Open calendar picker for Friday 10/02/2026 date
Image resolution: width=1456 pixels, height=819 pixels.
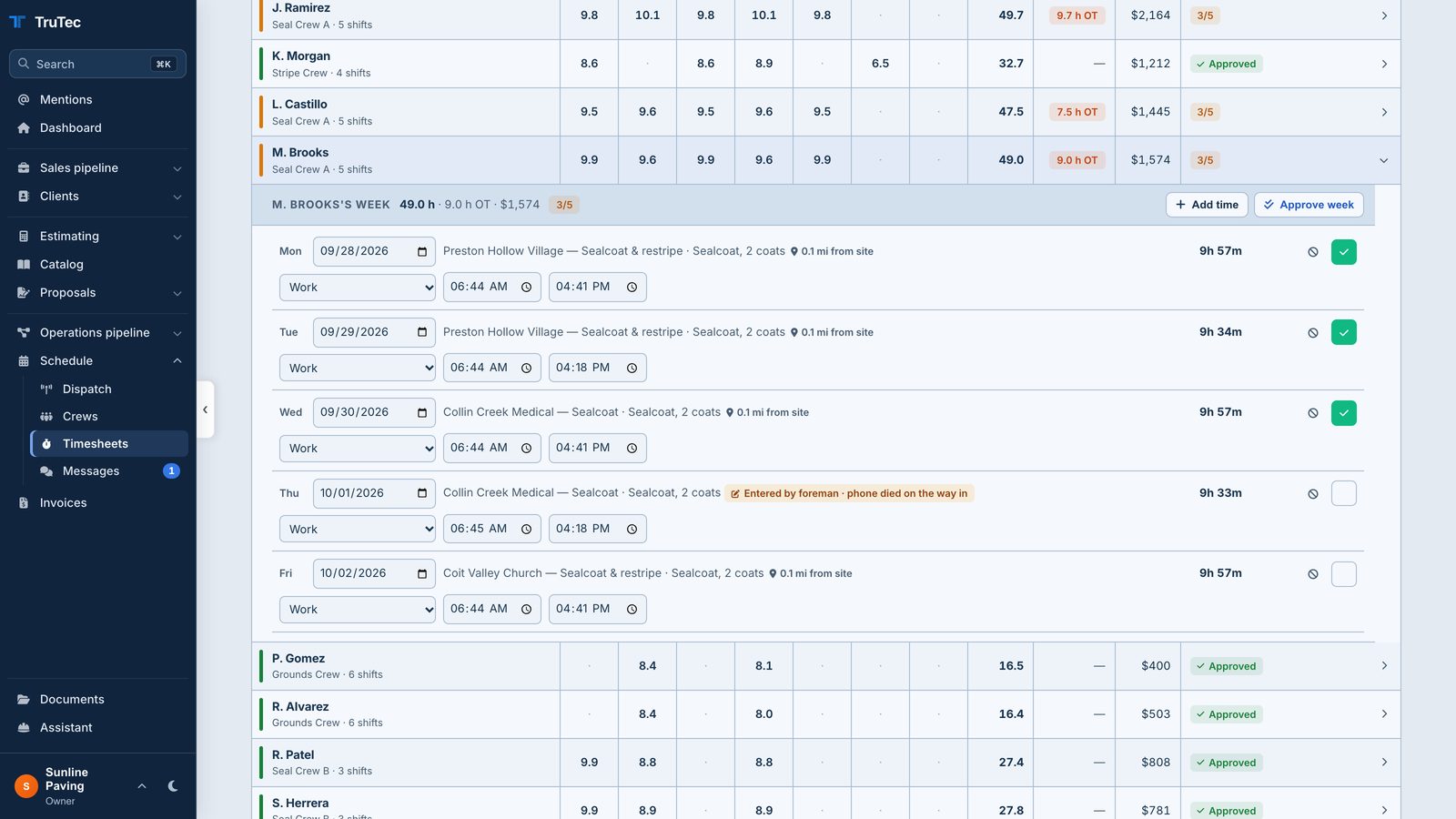pyautogui.click(x=422, y=574)
